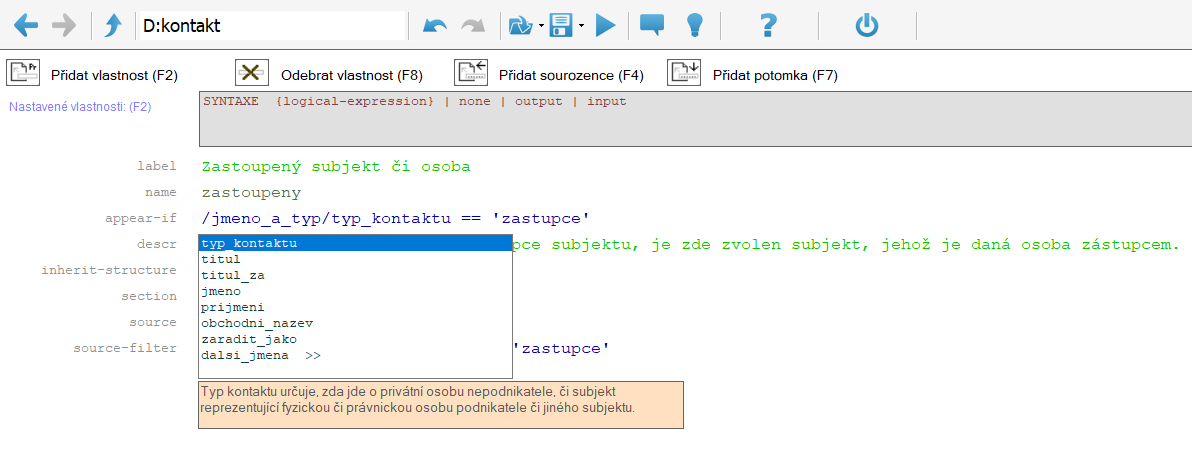The width and height of the screenshot is (1192, 463).
Task: Open help with the question mark icon
Action: [768, 25]
